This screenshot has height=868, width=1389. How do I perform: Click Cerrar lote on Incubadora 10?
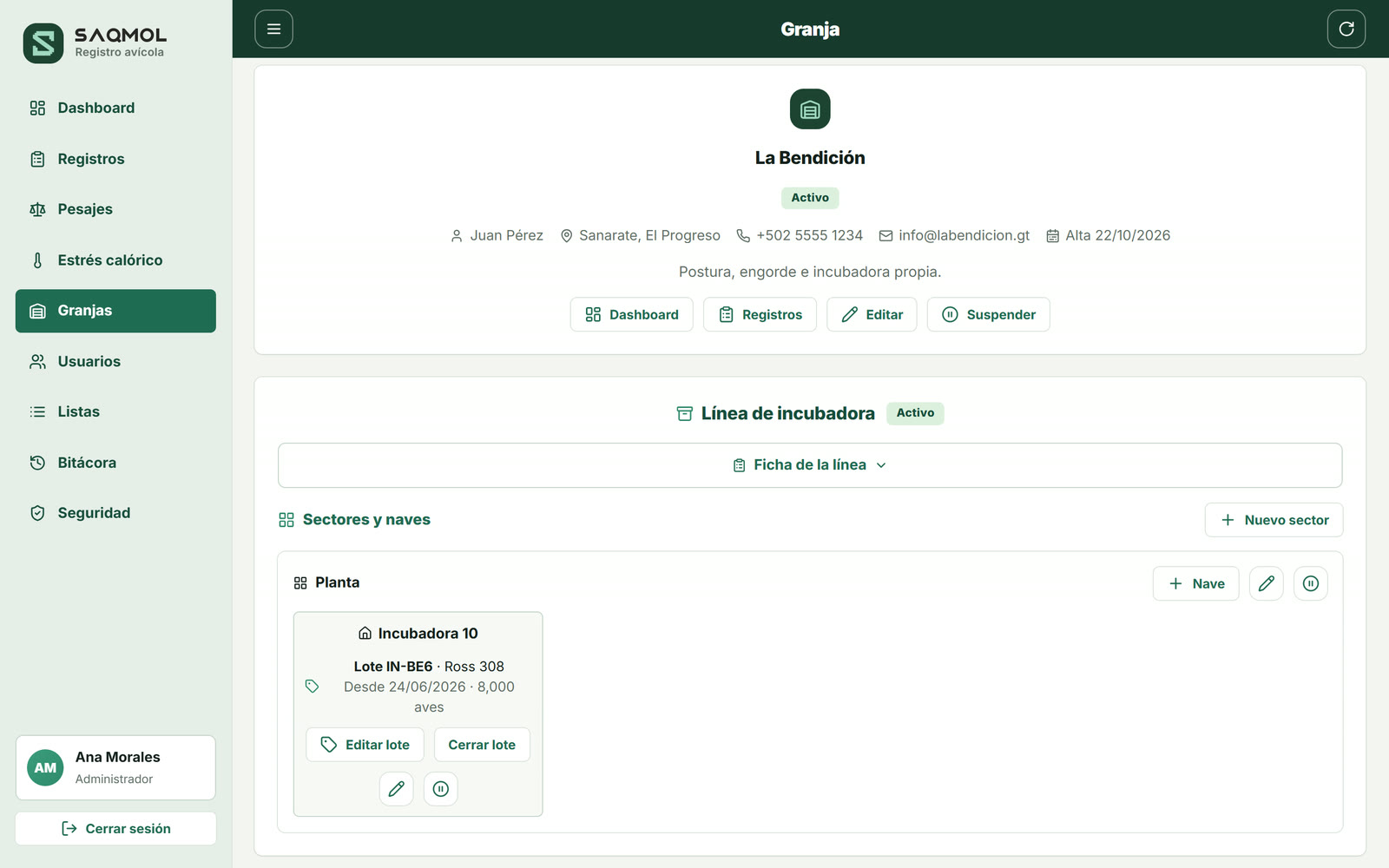[x=482, y=745]
